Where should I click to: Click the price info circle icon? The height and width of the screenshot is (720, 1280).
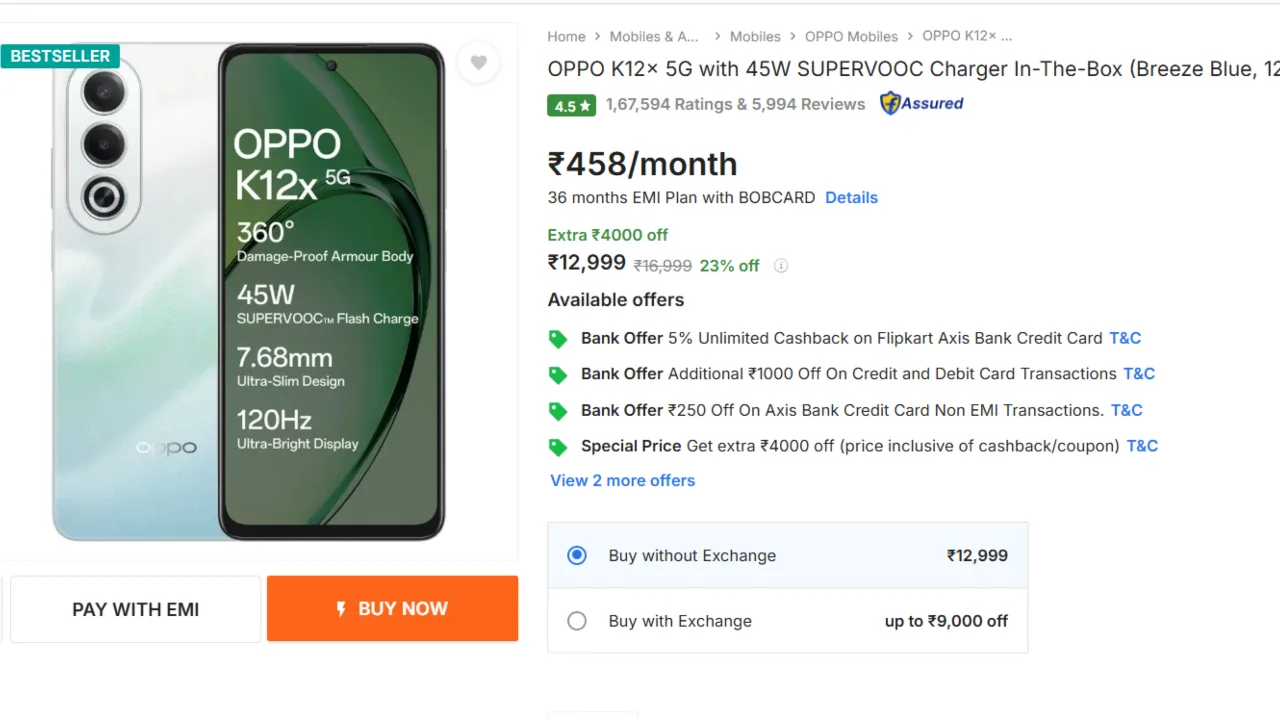781,266
